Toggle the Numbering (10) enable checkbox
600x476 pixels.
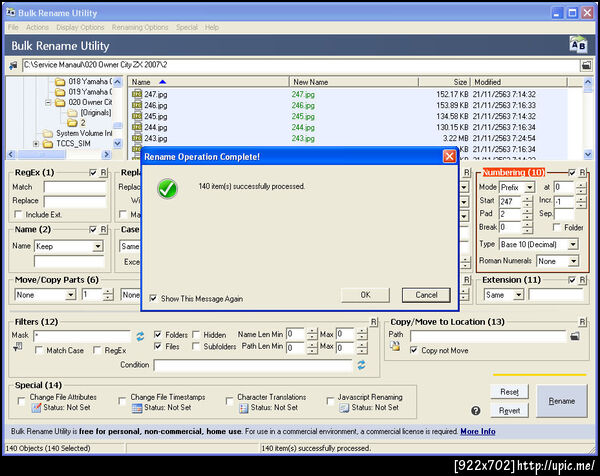coord(572,173)
